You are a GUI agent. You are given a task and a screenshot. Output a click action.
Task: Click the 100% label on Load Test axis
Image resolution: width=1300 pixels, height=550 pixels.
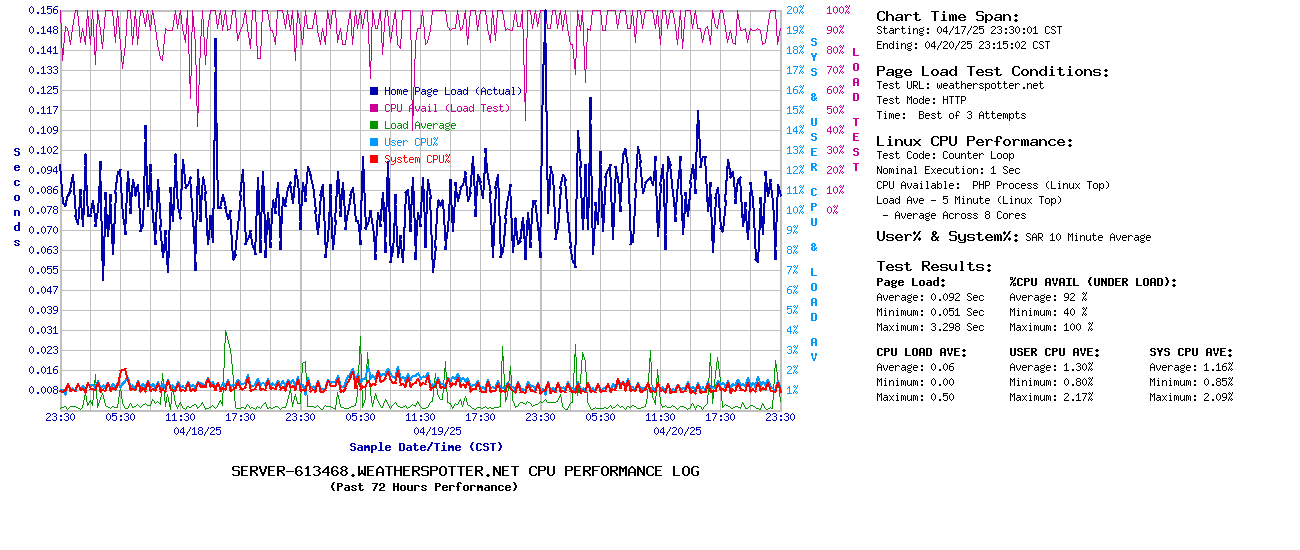(837, 10)
